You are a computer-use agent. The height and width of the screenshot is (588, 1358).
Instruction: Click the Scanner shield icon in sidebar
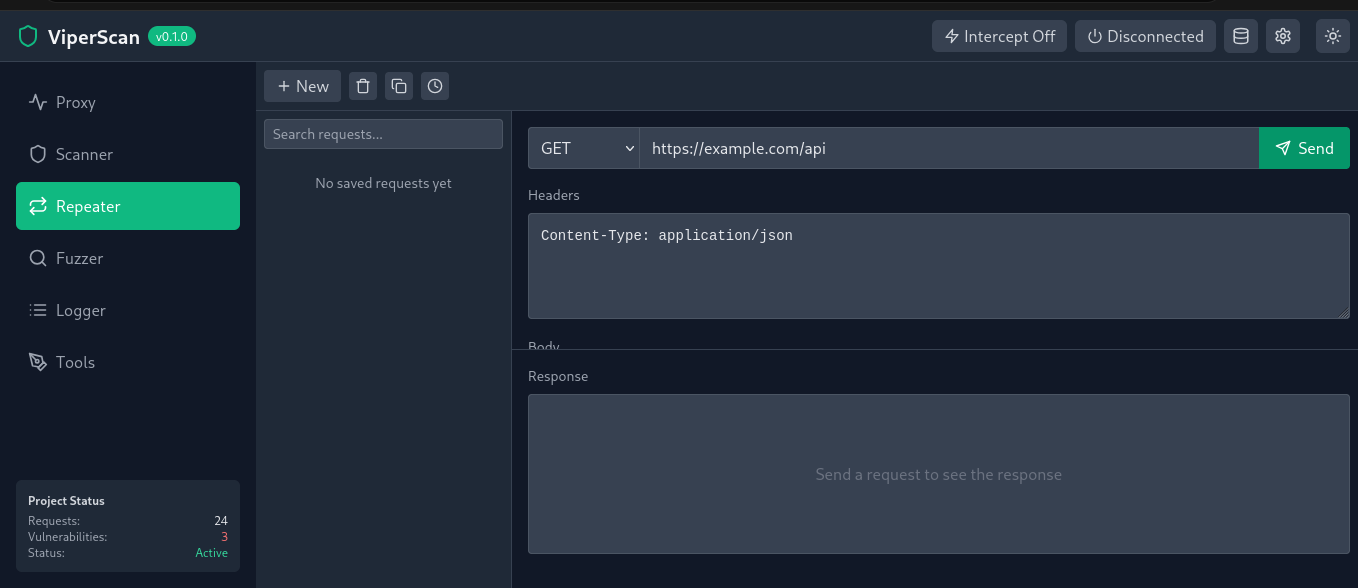click(x=38, y=154)
